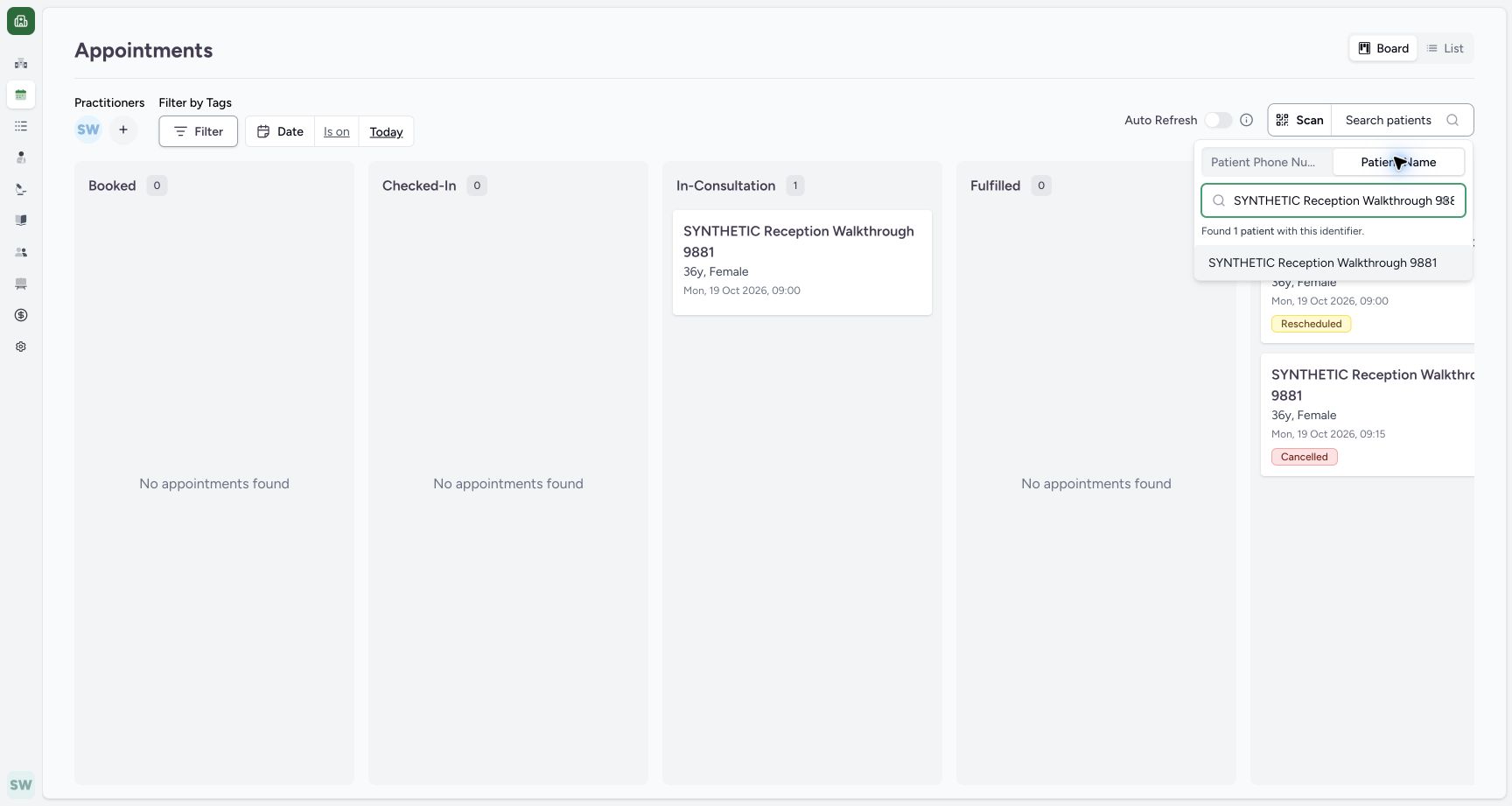Click the Appointments page title

tap(143, 50)
